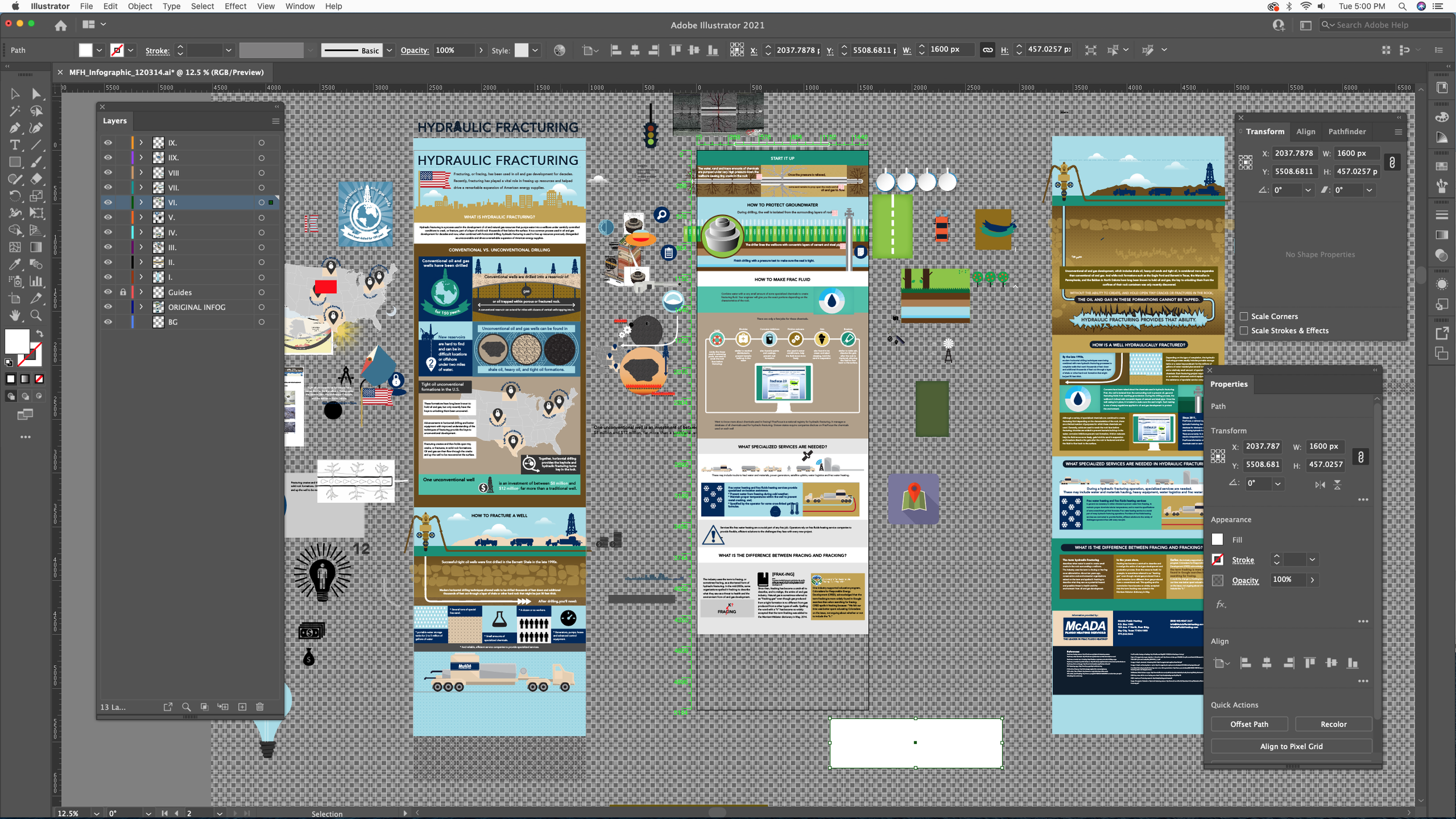Delete selection with Layers trash icon
The image size is (1456, 819).
tap(260, 707)
